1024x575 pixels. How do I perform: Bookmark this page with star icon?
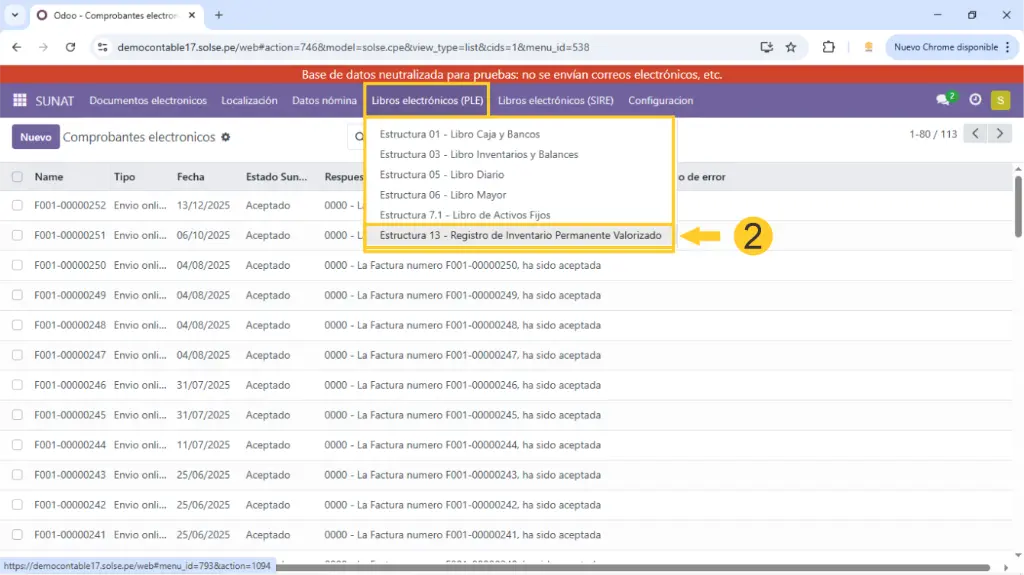[x=791, y=47]
